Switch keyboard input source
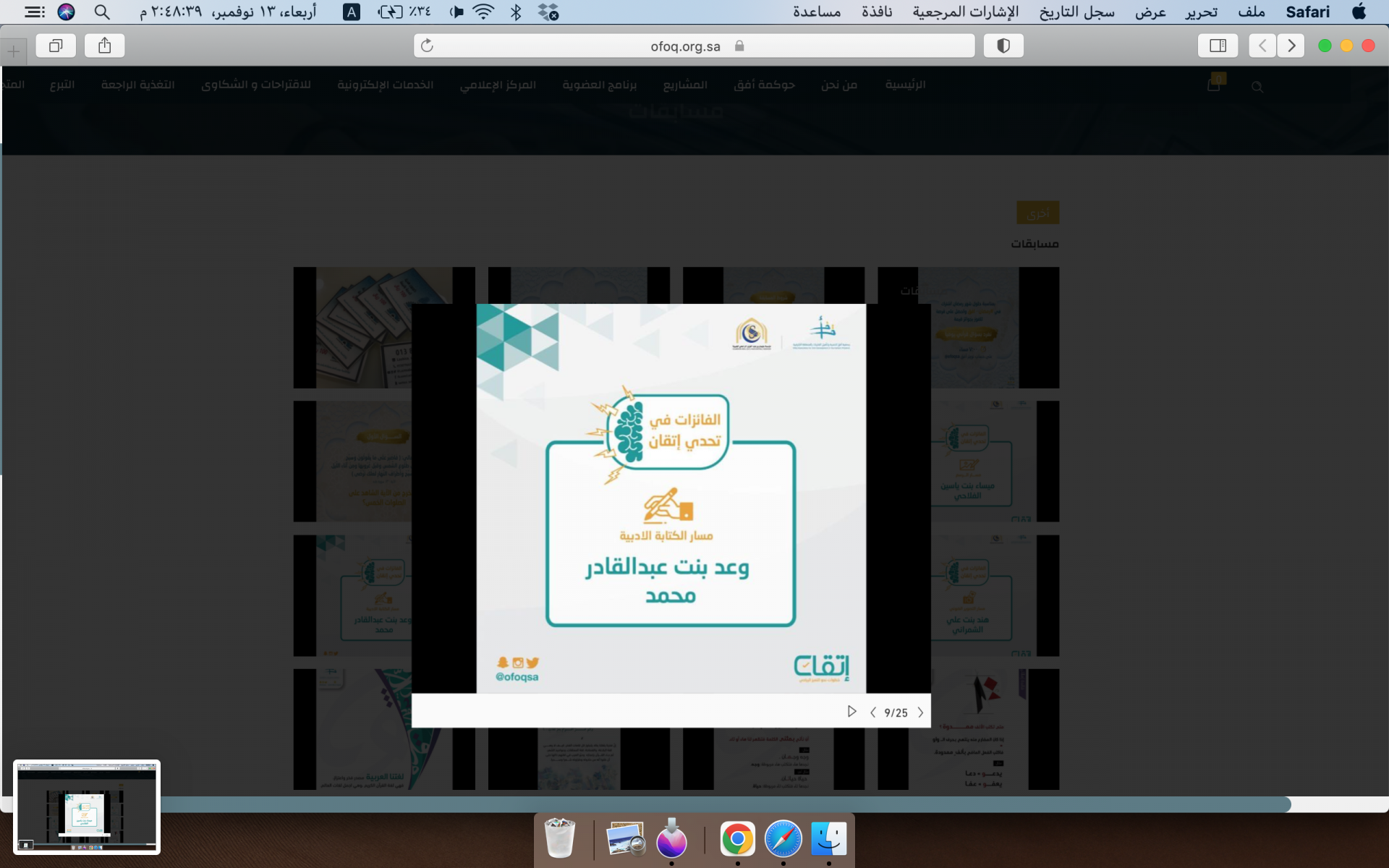Viewport: 1389px width, 868px height. pos(352,12)
